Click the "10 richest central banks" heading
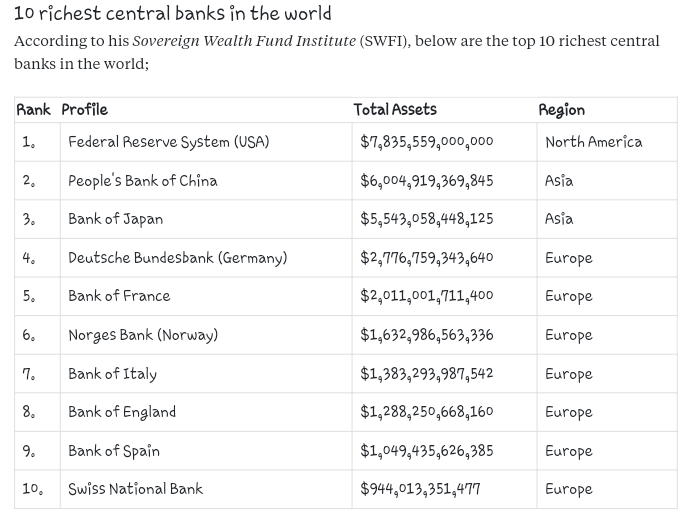 (172, 14)
